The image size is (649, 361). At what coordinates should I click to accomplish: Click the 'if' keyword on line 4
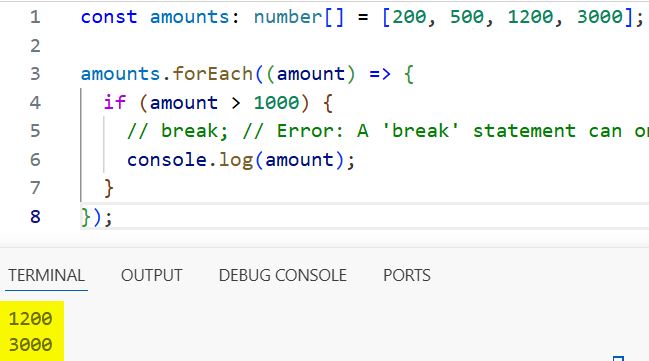115,102
